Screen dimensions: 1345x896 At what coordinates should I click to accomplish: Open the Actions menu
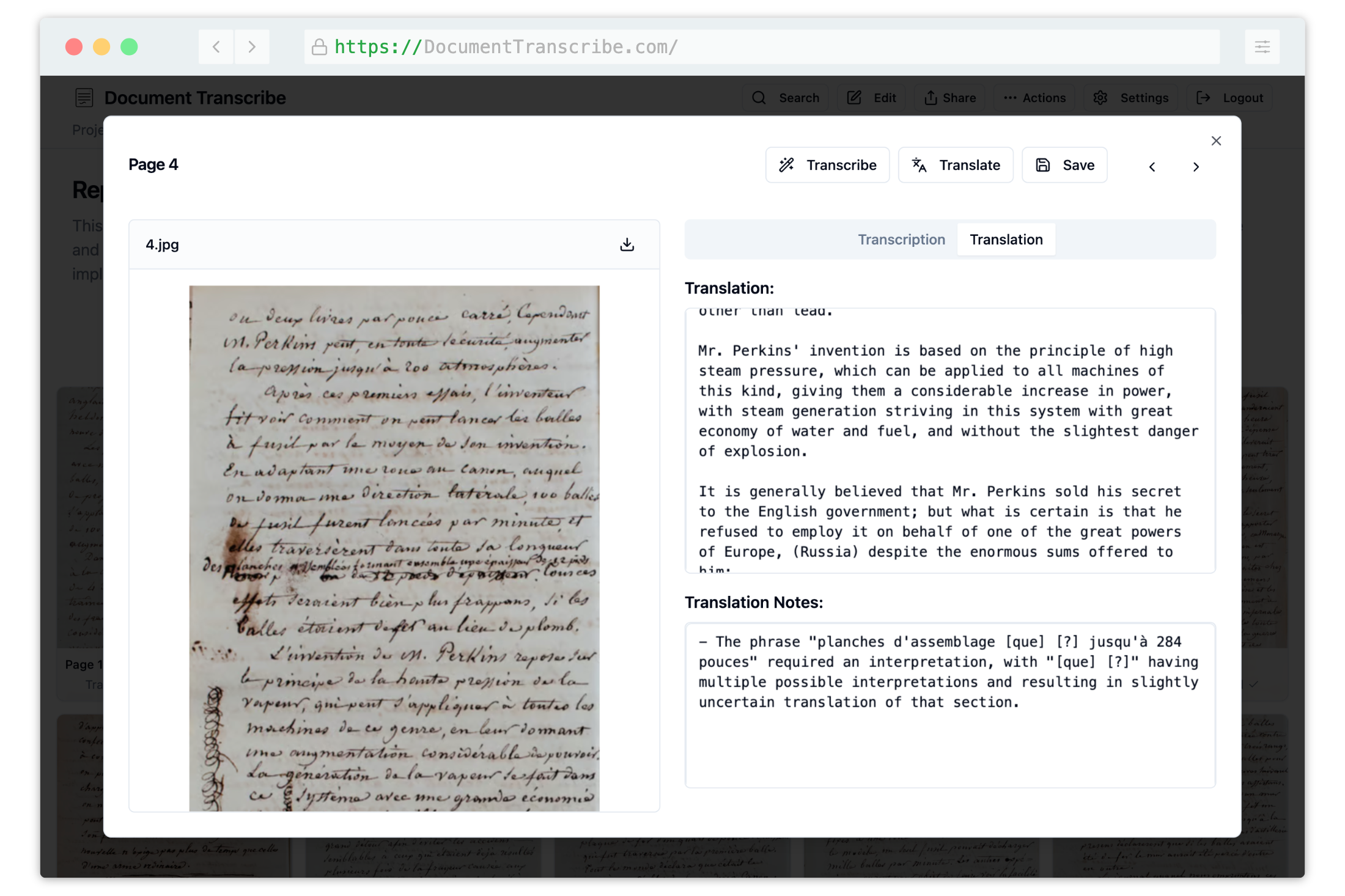(x=1034, y=98)
